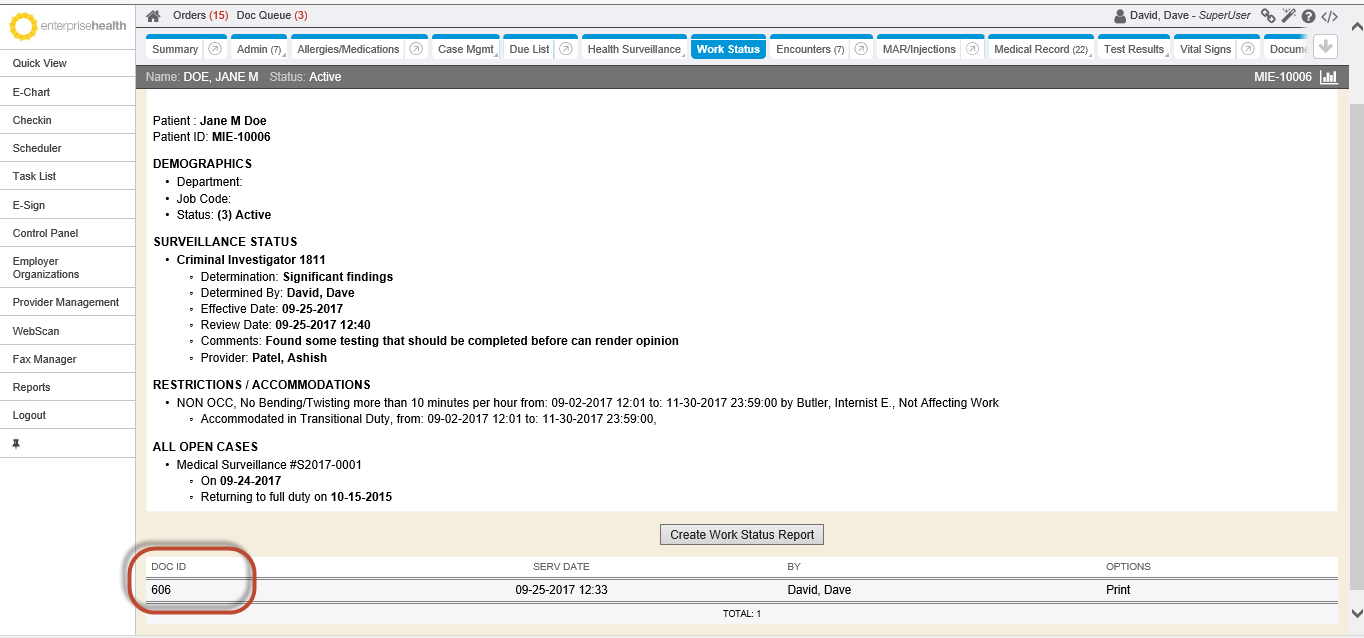This screenshot has width=1364, height=638.
Task: Click the code brackets icon
Action: [1329, 16]
